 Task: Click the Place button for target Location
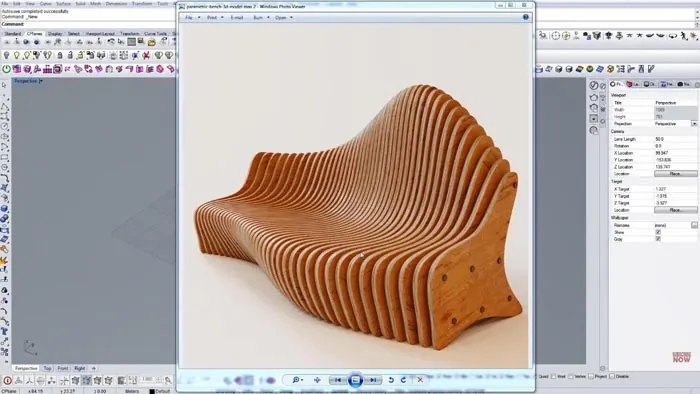(675, 210)
